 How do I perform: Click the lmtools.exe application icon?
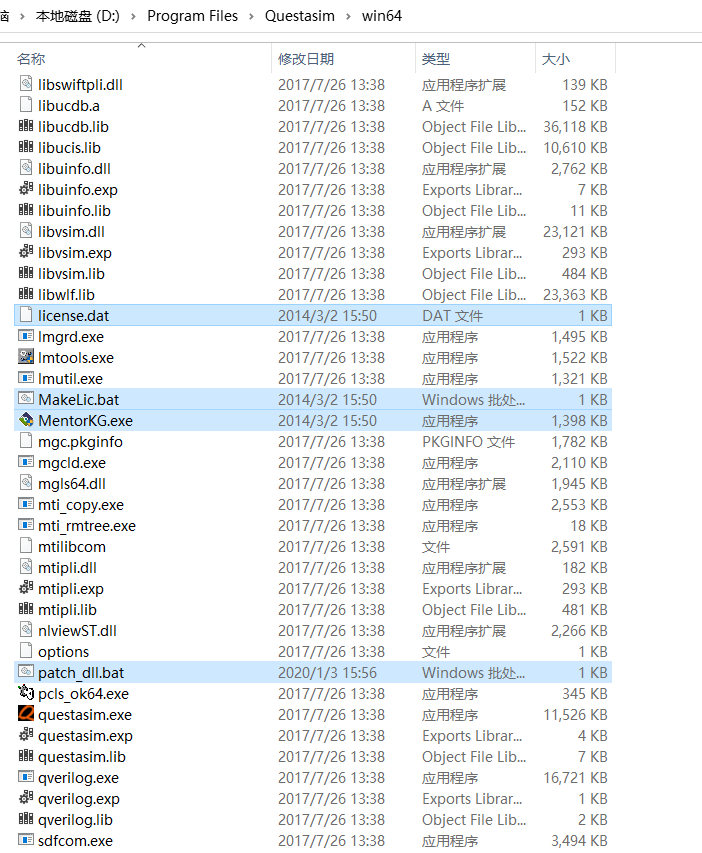point(26,357)
